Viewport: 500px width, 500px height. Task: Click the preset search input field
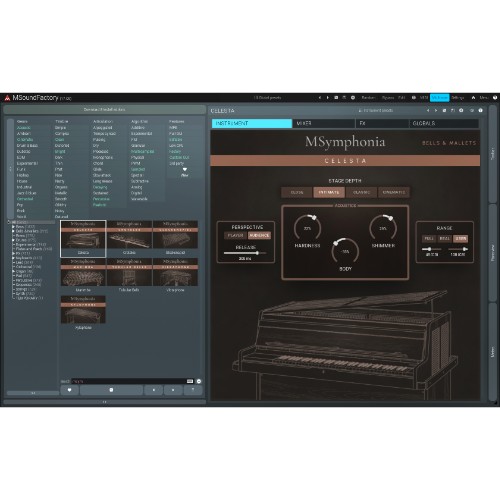coord(128,381)
